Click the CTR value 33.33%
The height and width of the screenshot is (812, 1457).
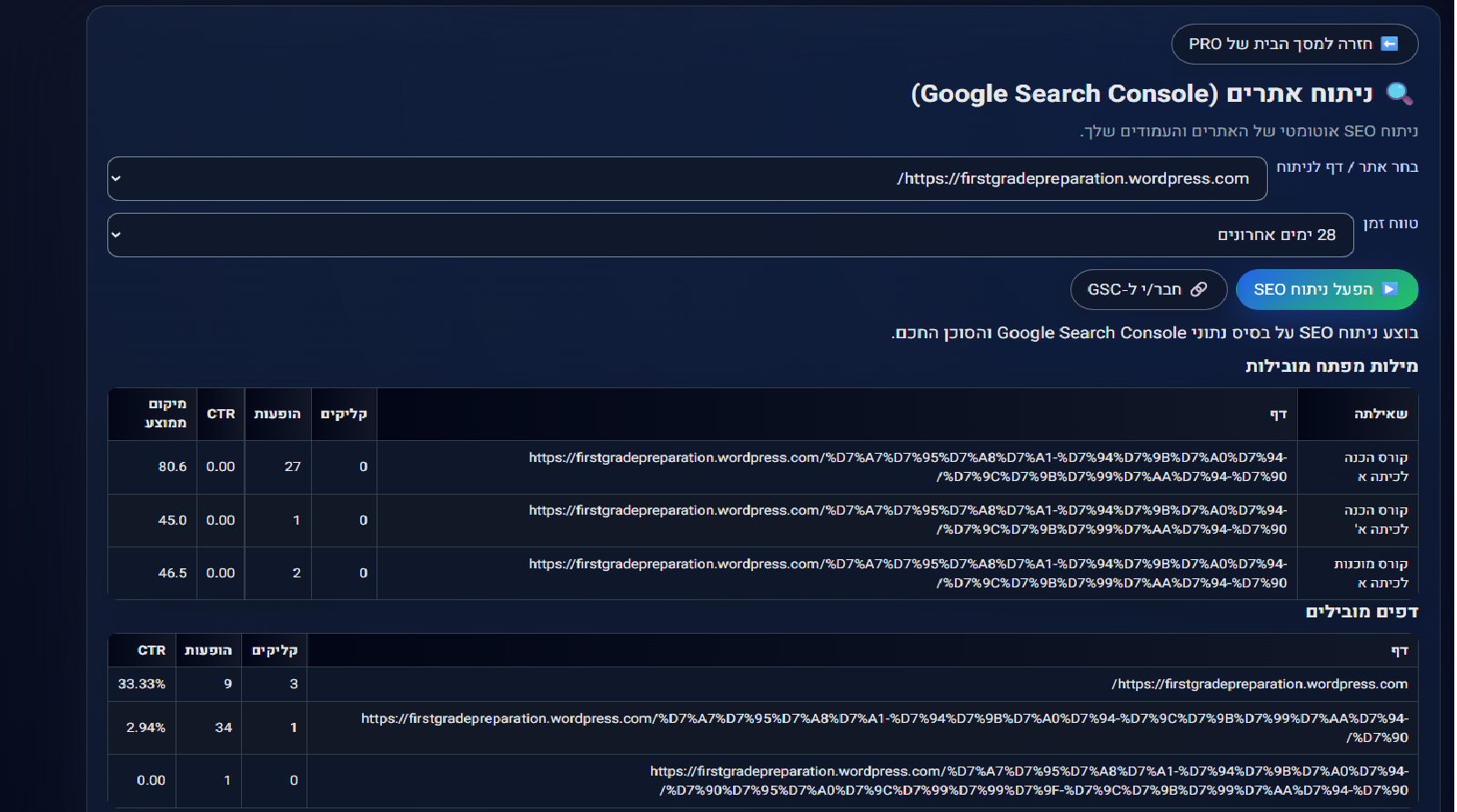(x=142, y=684)
